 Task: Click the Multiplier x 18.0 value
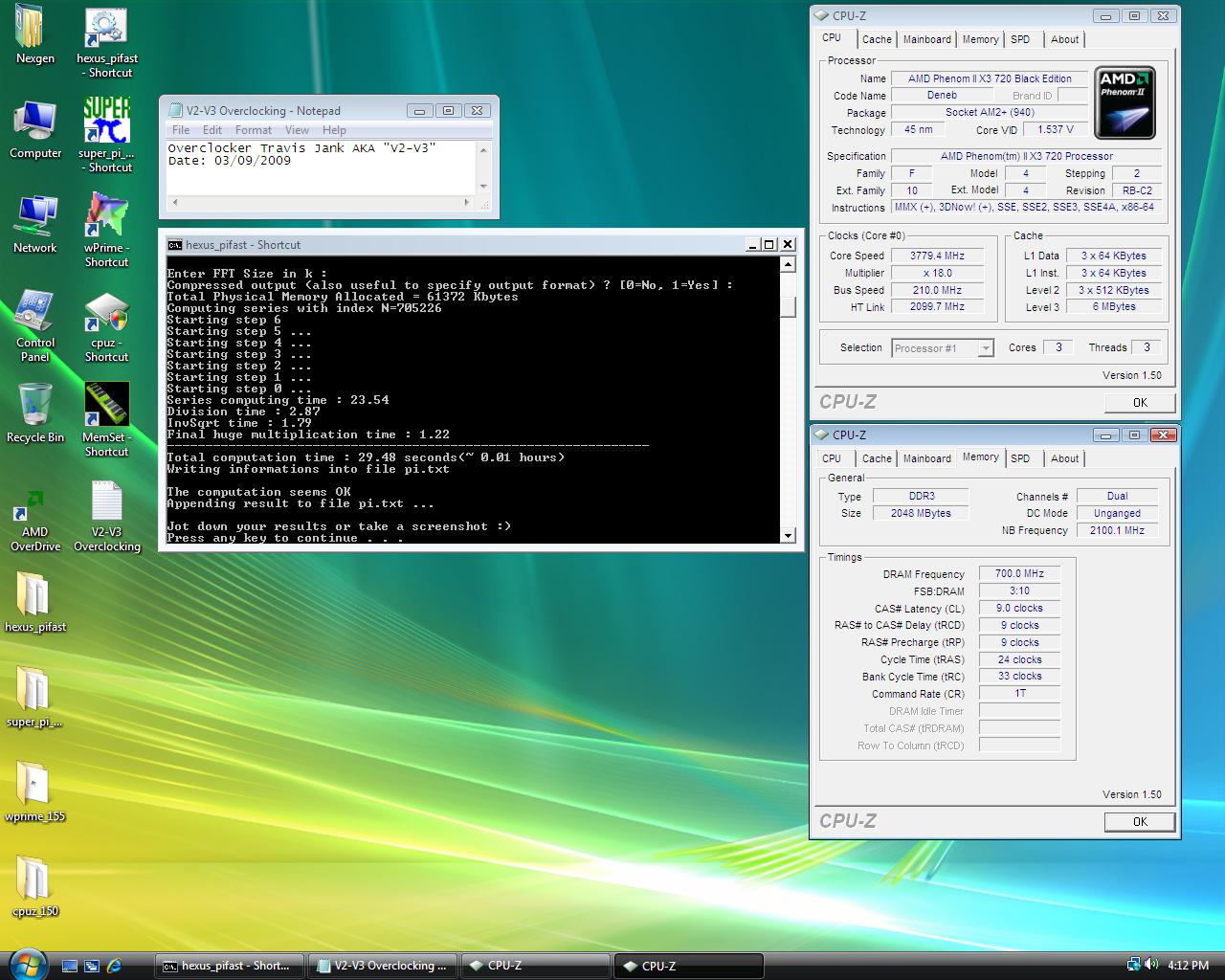click(937, 273)
